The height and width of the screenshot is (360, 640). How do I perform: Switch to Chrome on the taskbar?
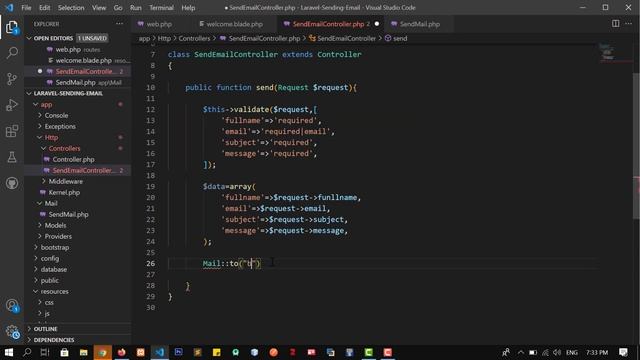pyautogui.click(x=102, y=352)
